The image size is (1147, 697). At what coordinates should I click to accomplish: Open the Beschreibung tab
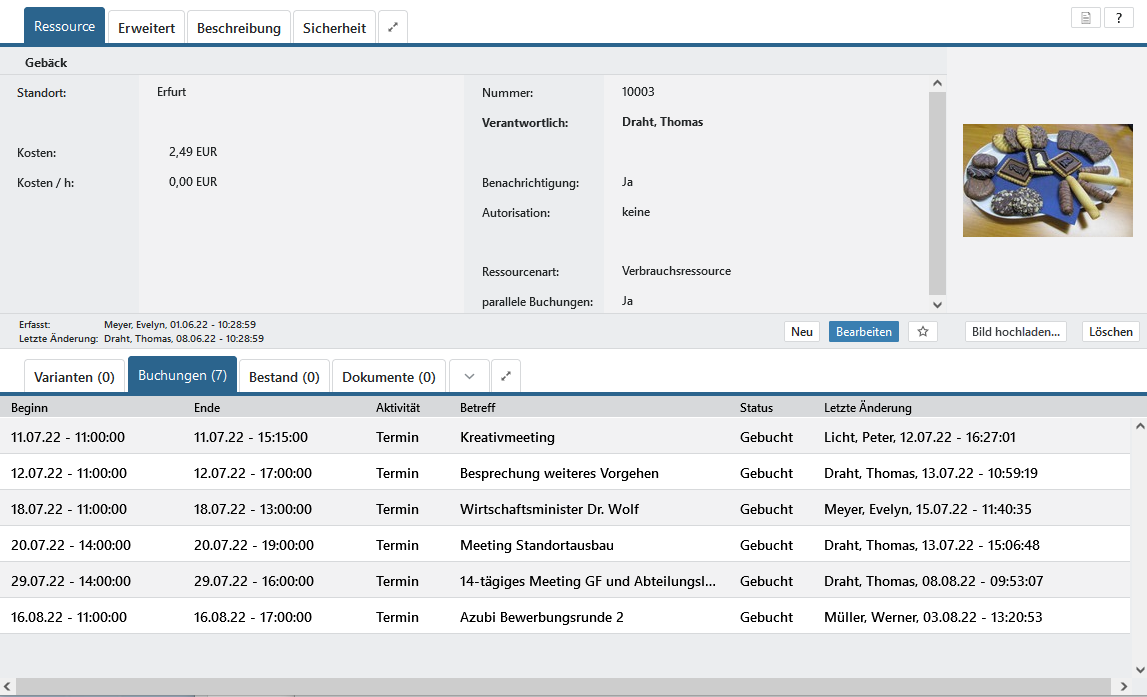point(238,28)
